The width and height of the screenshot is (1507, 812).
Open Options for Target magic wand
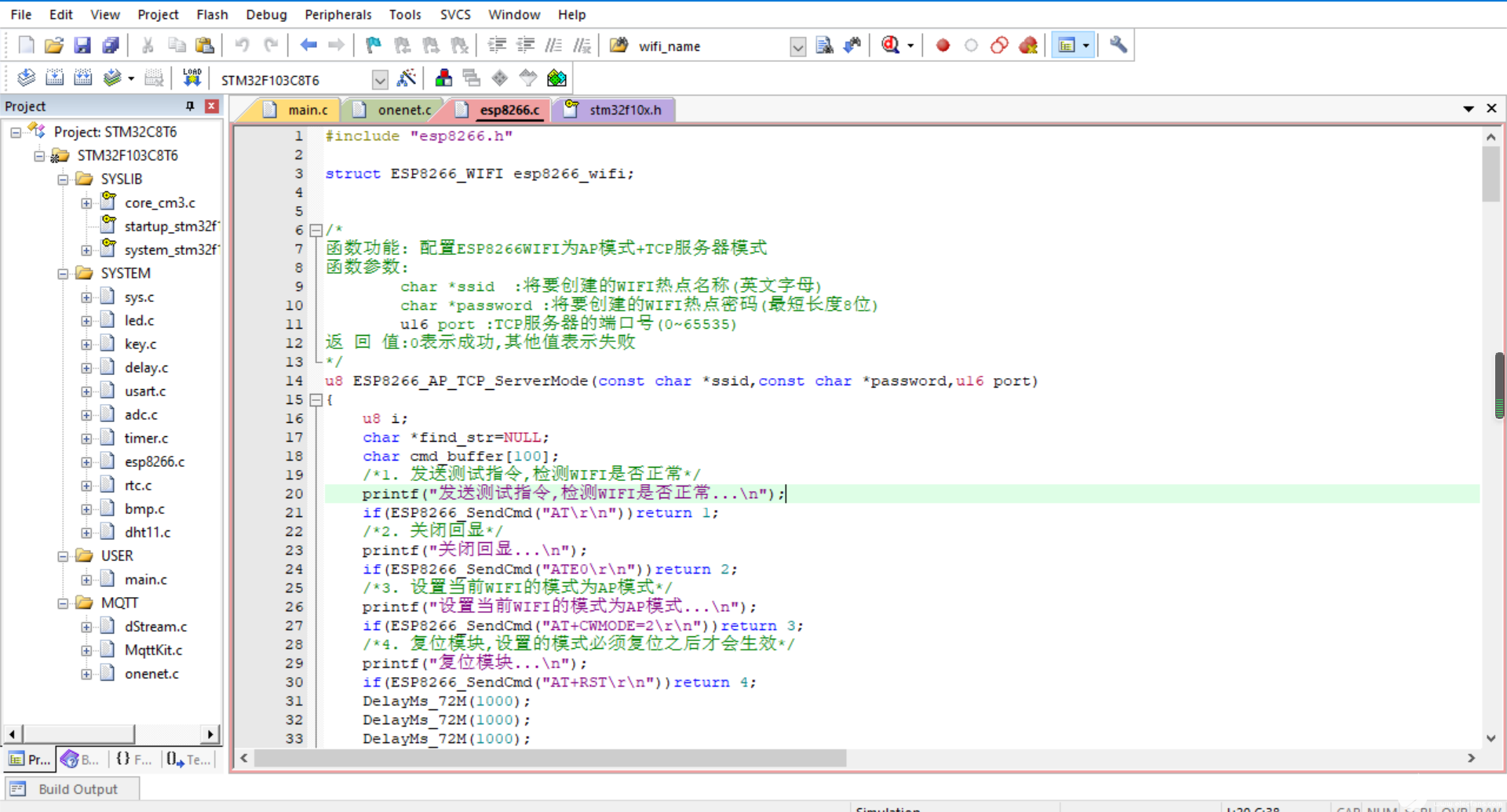pyautogui.click(x=407, y=78)
